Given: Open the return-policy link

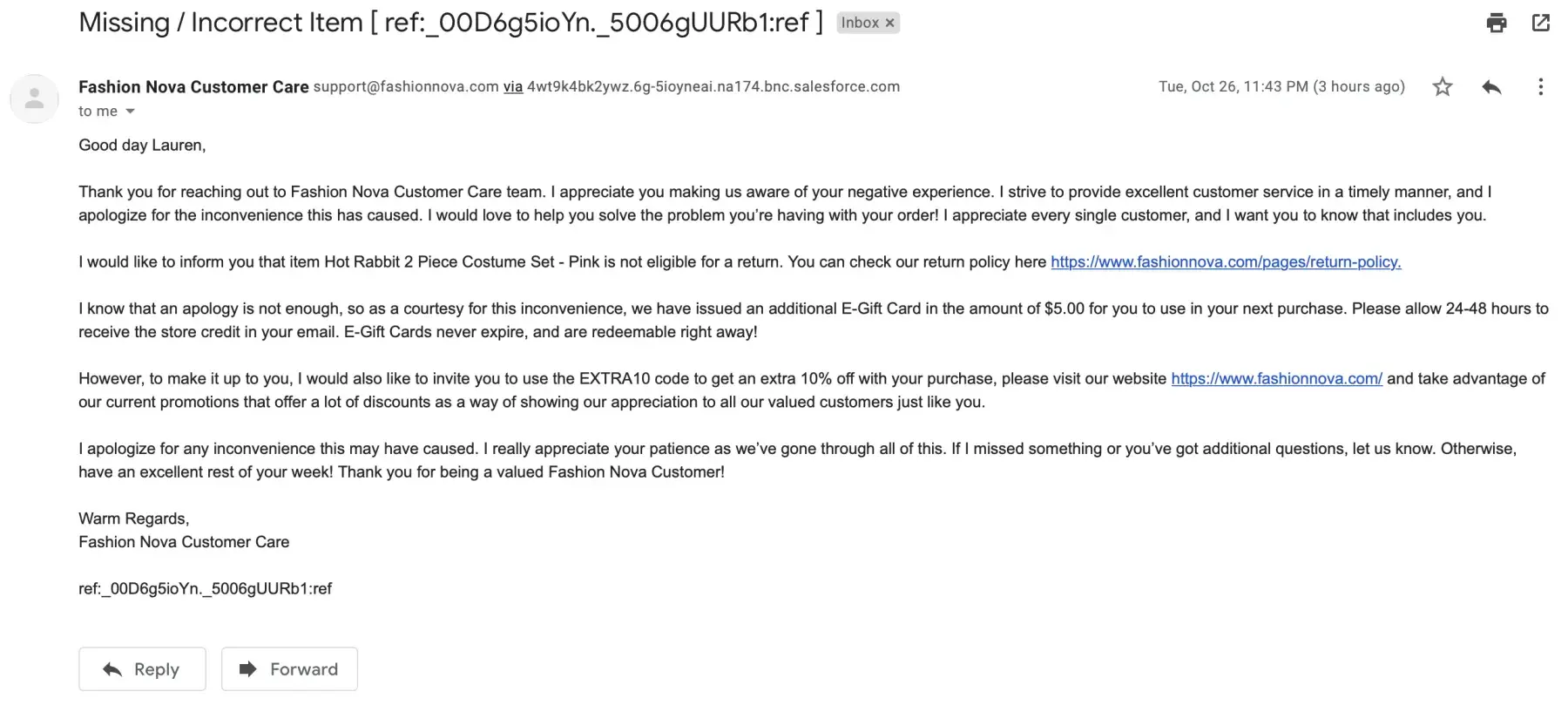Looking at the screenshot, I should click(x=1226, y=262).
